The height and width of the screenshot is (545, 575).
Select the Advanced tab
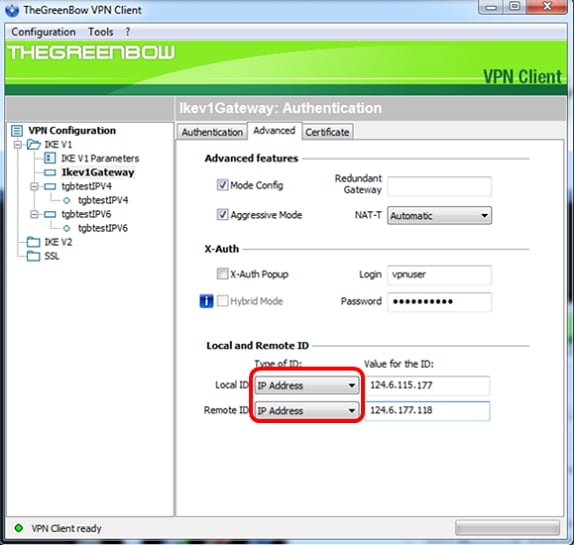[x=274, y=131]
